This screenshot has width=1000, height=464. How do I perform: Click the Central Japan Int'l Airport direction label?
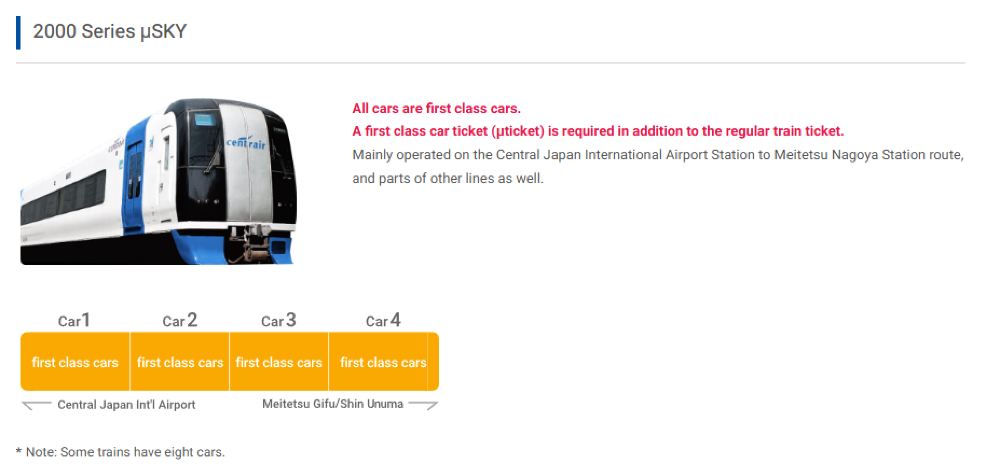(x=126, y=405)
